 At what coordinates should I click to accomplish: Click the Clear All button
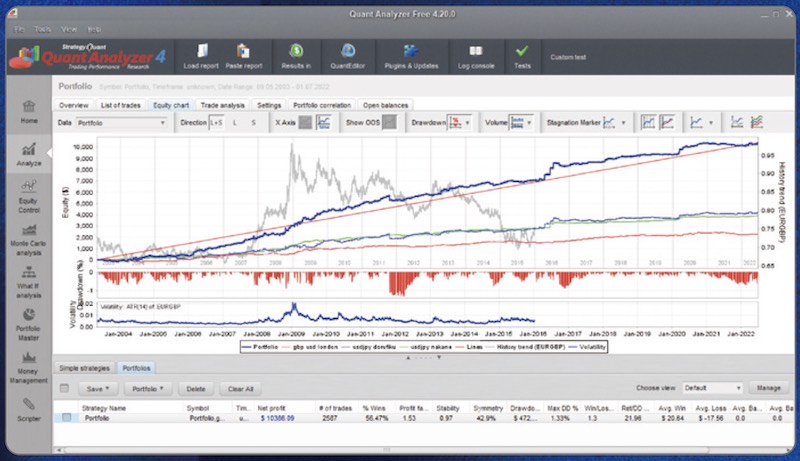click(239, 388)
